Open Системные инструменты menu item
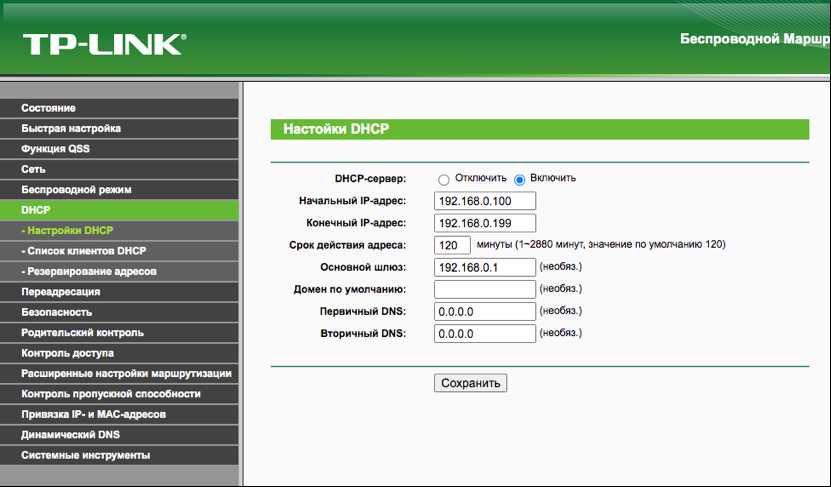 [x=119, y=456]
